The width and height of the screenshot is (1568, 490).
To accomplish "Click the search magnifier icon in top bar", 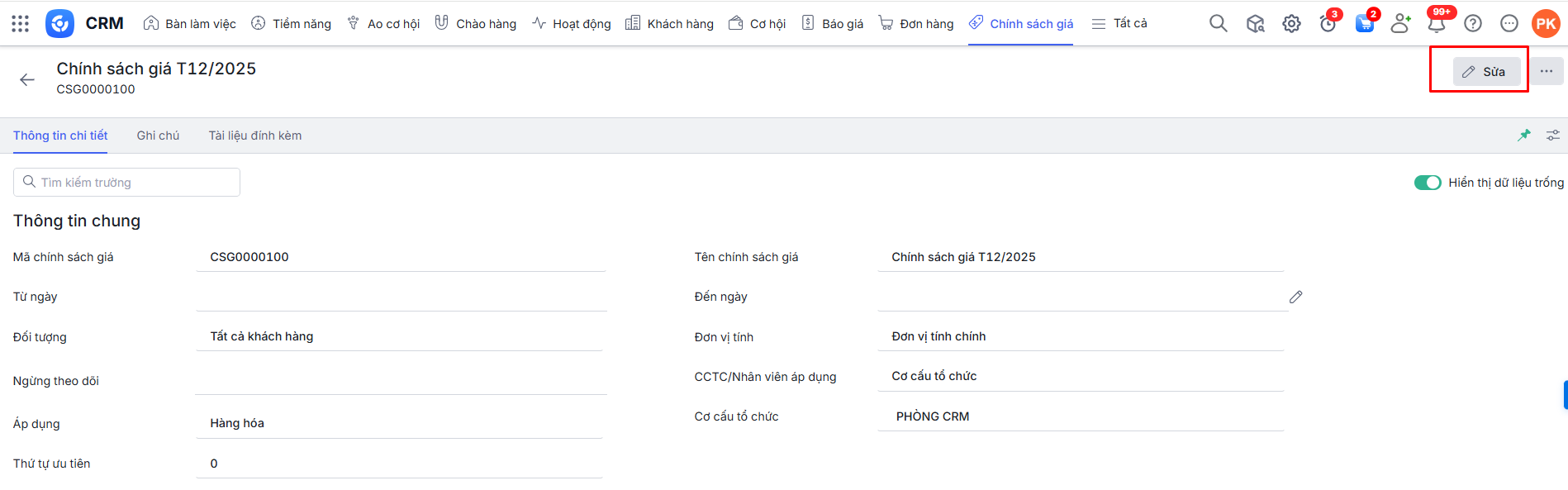I will point(1218,23).
